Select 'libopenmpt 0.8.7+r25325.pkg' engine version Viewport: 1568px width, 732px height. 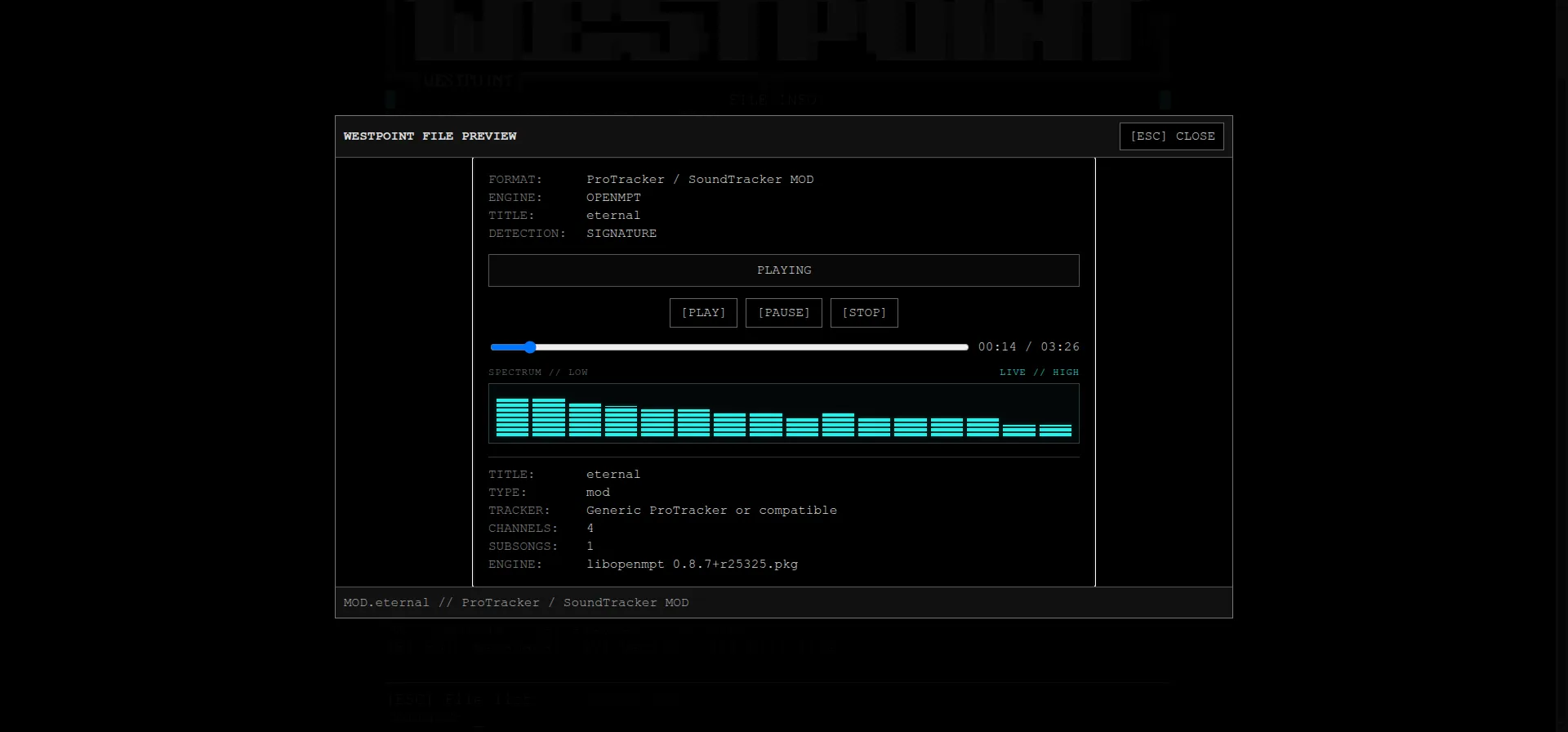coord(692,565)
